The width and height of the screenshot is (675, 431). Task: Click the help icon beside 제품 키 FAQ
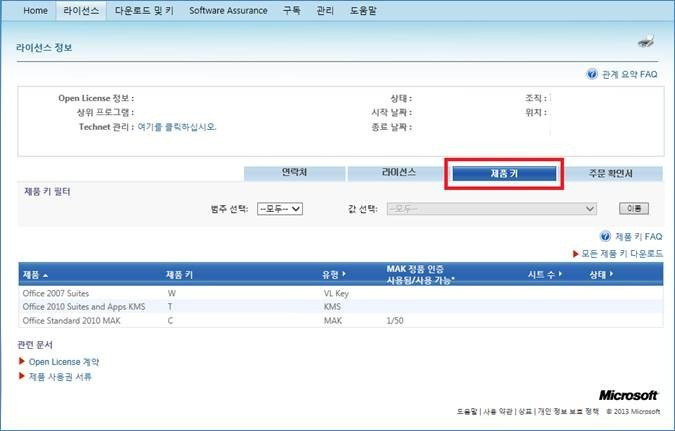point(605,236)
